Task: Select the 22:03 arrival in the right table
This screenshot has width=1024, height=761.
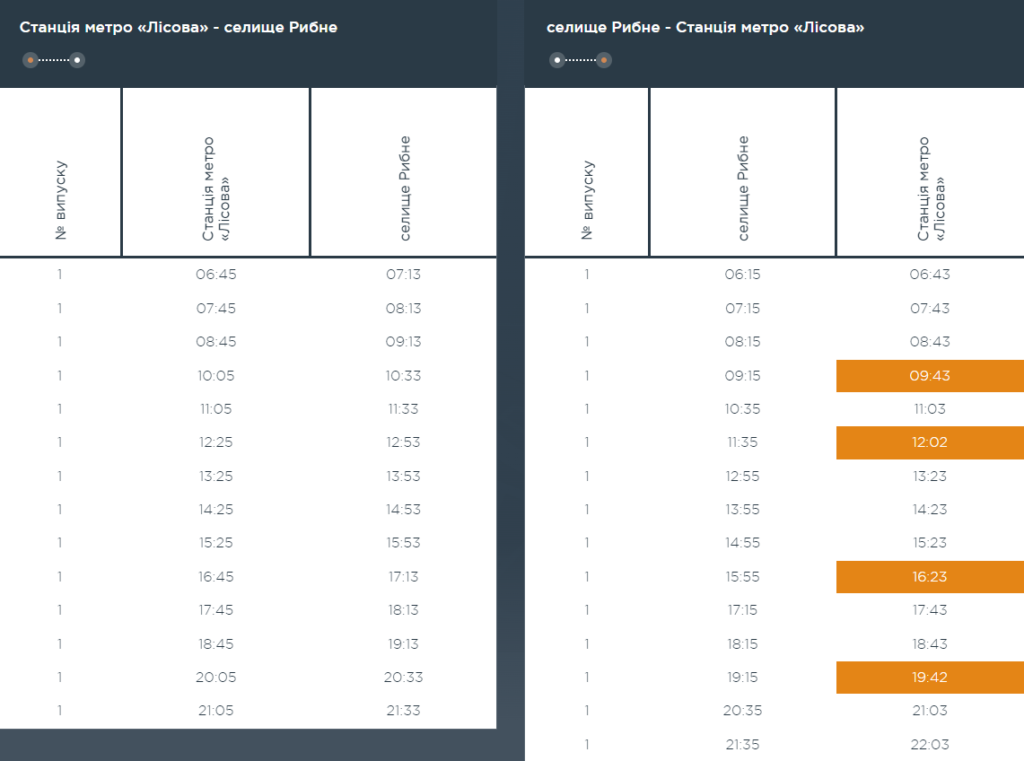Action: [x=929, y=745]
